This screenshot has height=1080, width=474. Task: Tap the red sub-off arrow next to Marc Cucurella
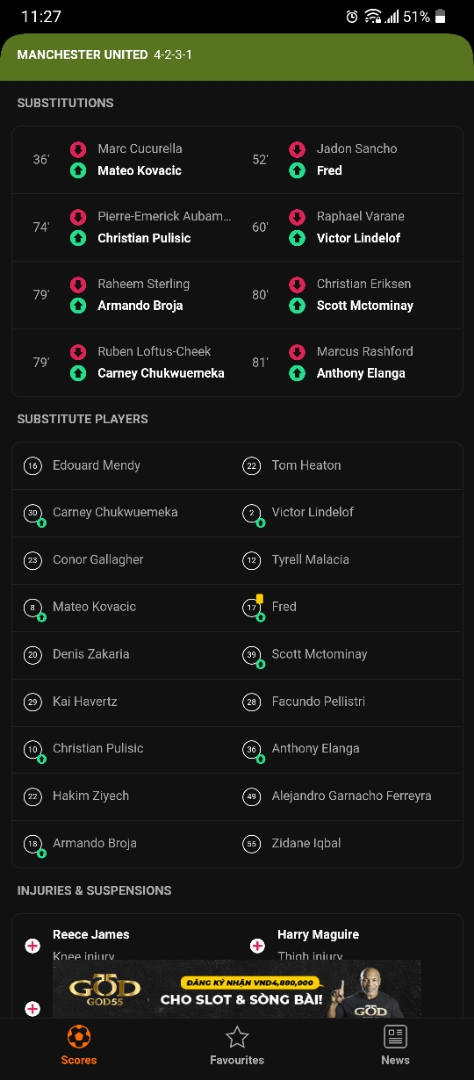[78, 149]
